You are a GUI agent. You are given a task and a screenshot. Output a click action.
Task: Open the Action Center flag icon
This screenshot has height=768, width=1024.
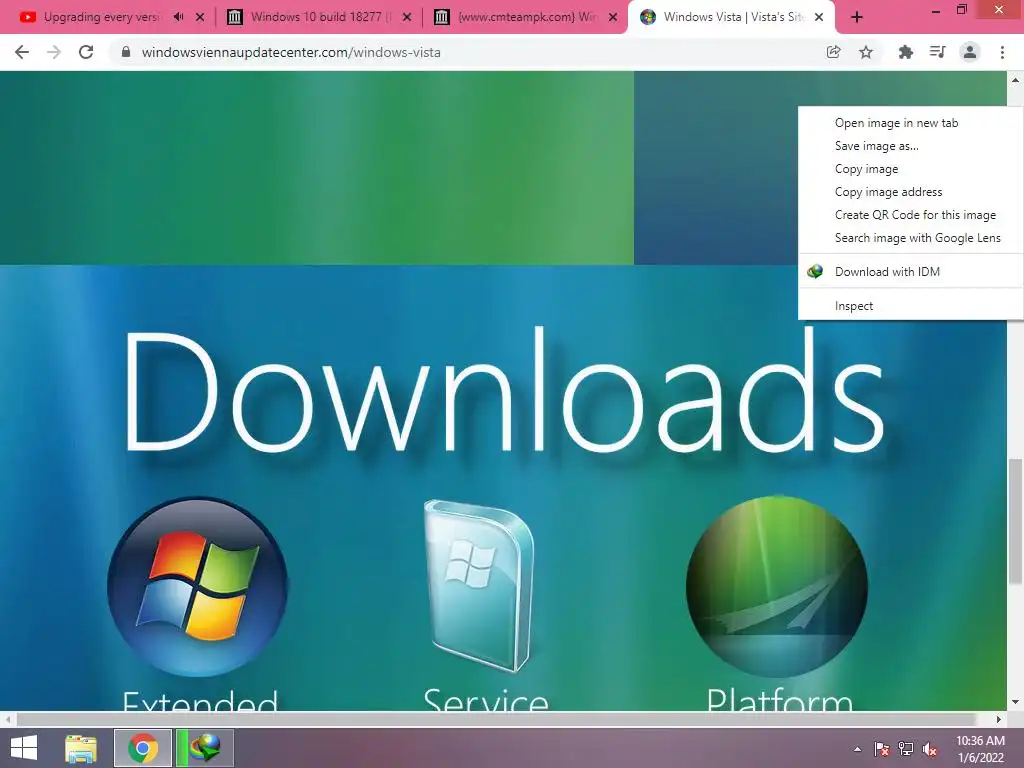pyautogui.click(x=882, y=749)
